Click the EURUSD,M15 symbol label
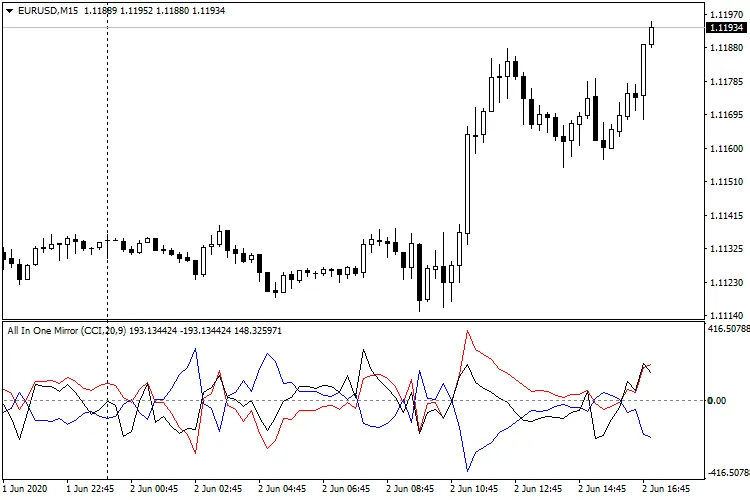This screenshot has height=500, width=750. tap(50, 10)
